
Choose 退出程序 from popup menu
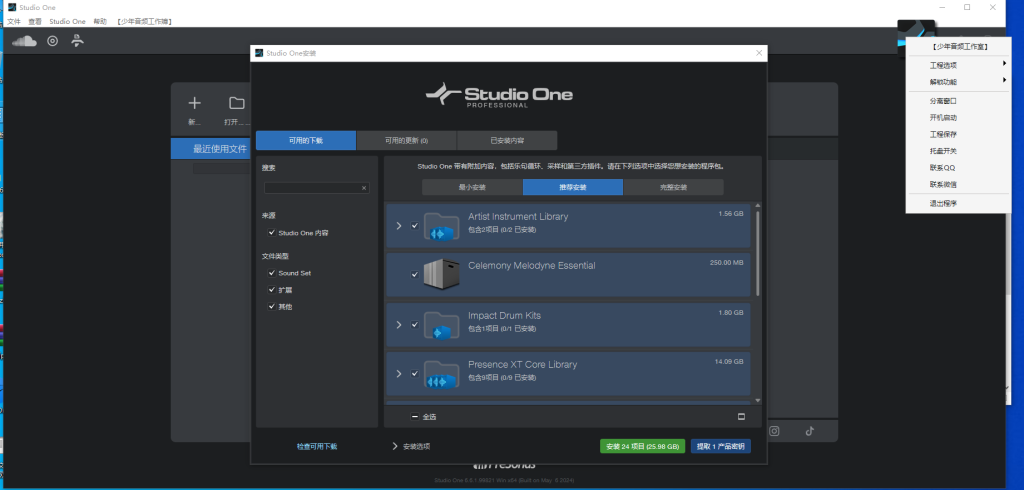click(958, 203)
